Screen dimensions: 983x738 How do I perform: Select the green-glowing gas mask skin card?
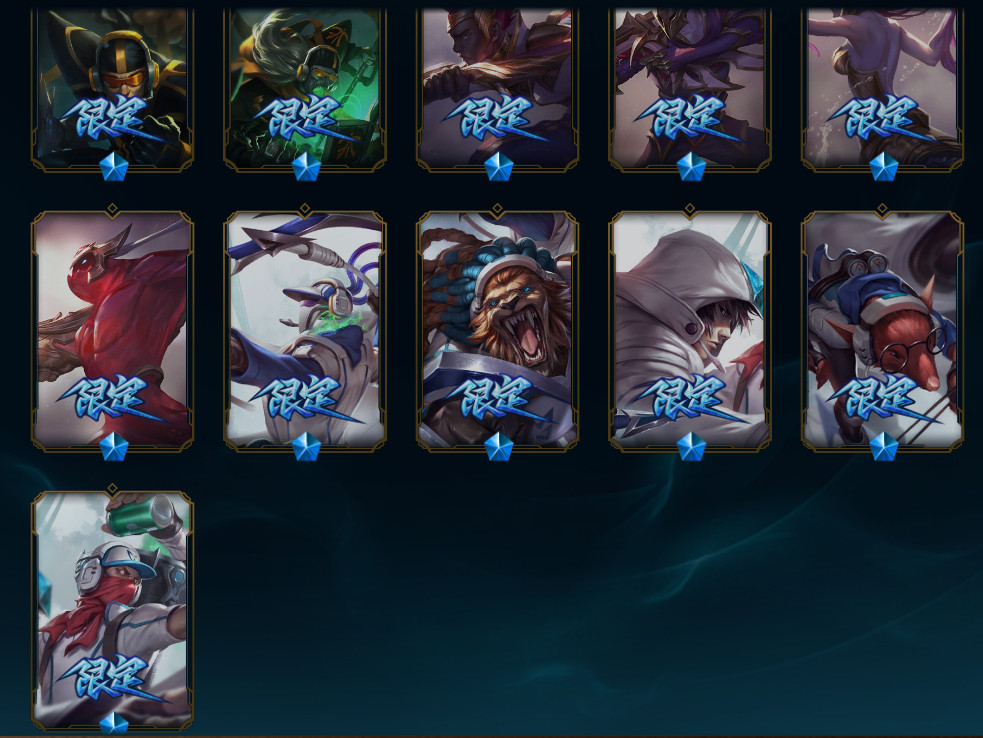(305, 89)
